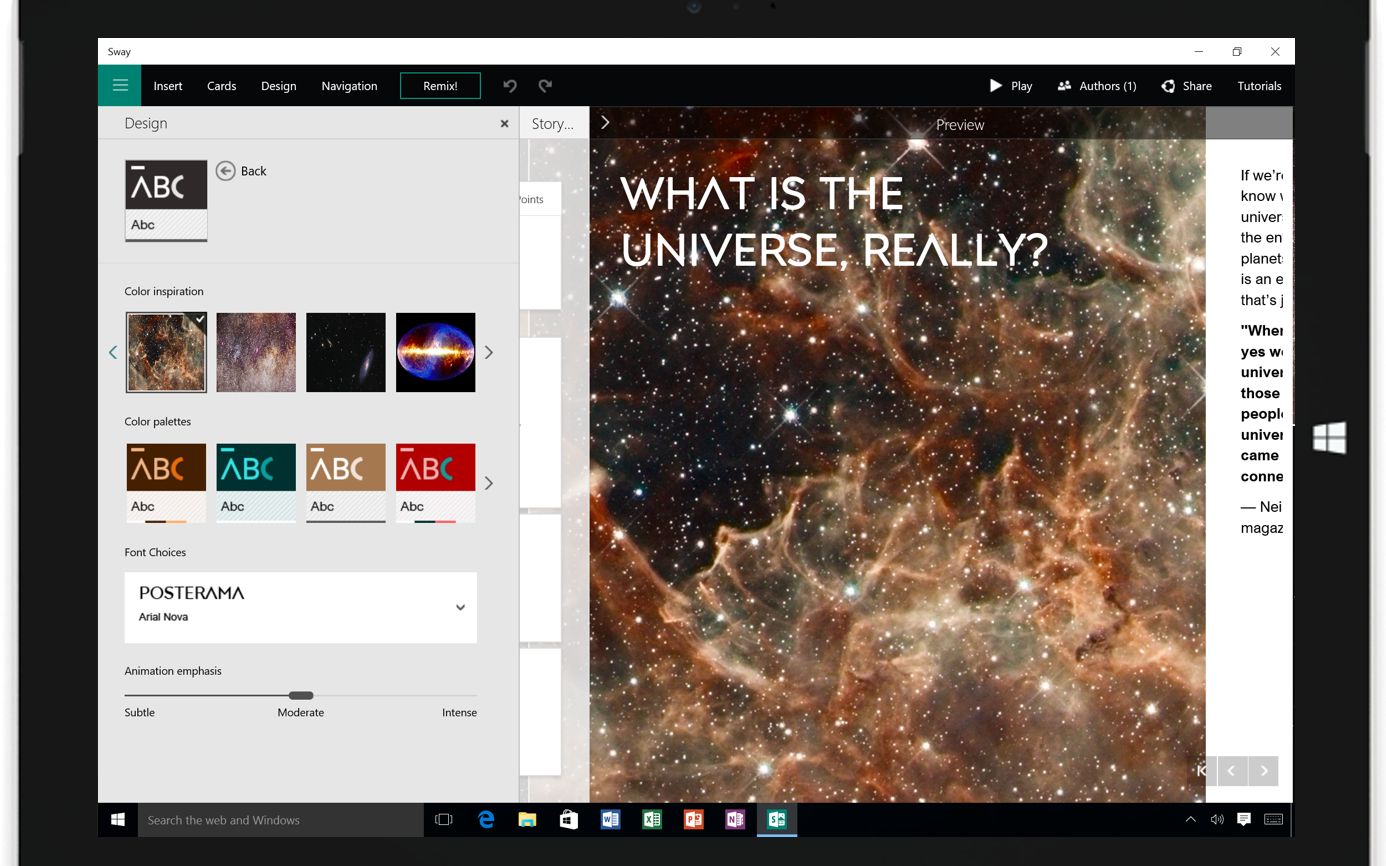Open the Navigation tab
The image size is (1386, 866).
coord(348,86)
